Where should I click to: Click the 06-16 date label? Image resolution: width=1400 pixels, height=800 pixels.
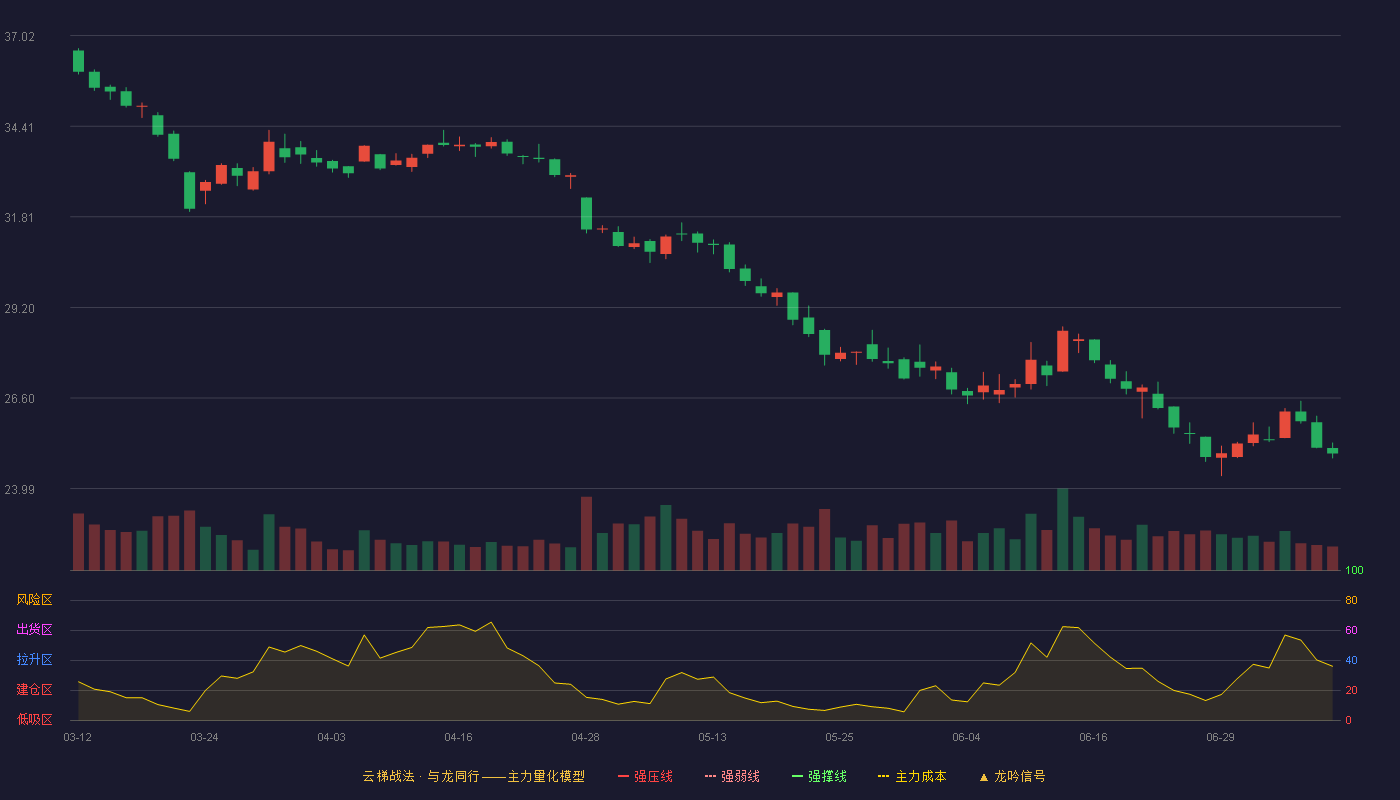tap(1093, 737)
